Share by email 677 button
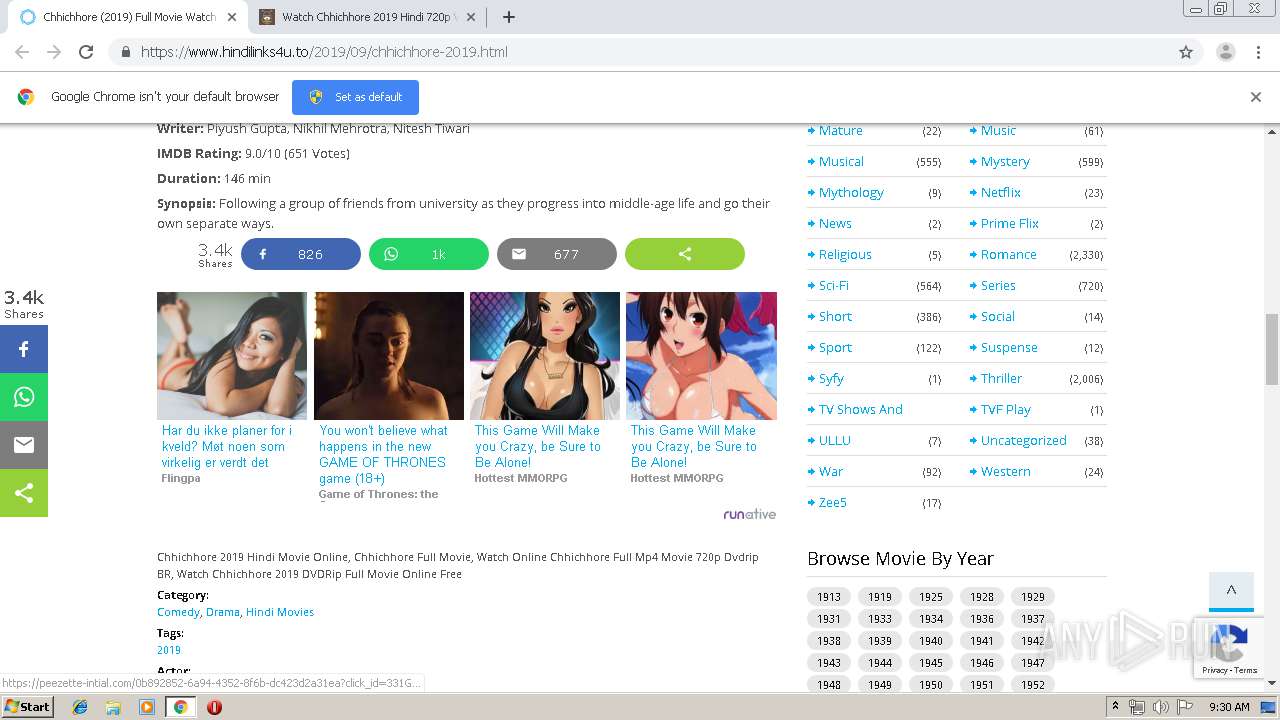The width and height of the screenshot is (1280, 720). tap(557, 254)
